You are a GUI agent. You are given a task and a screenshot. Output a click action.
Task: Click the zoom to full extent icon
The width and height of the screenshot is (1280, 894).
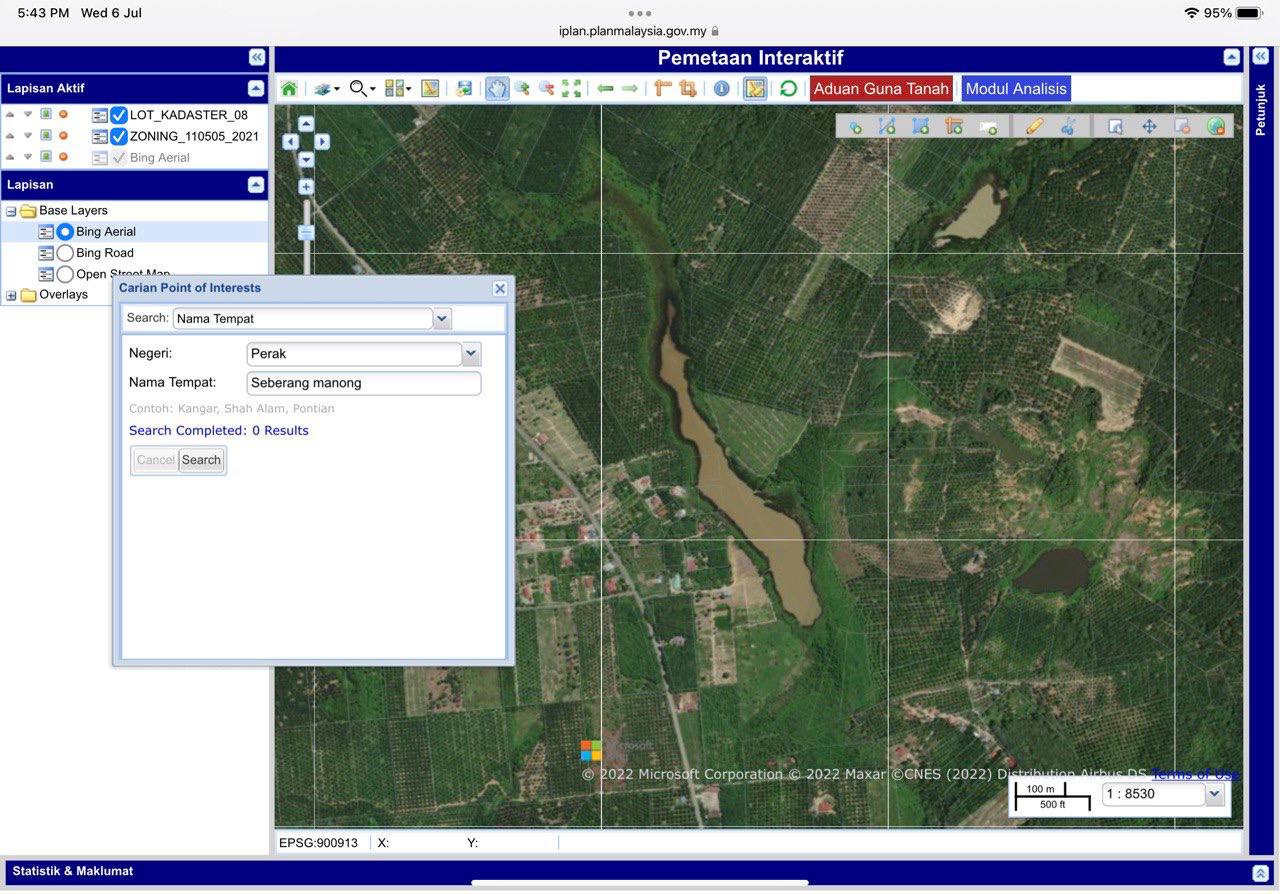tap(571, 89)
